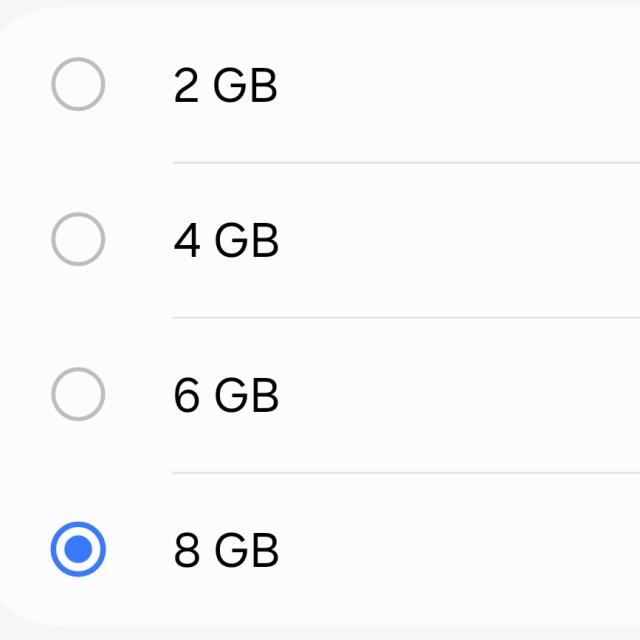
Task: Select the 4 GB radio button
Action: pos(78,240)
